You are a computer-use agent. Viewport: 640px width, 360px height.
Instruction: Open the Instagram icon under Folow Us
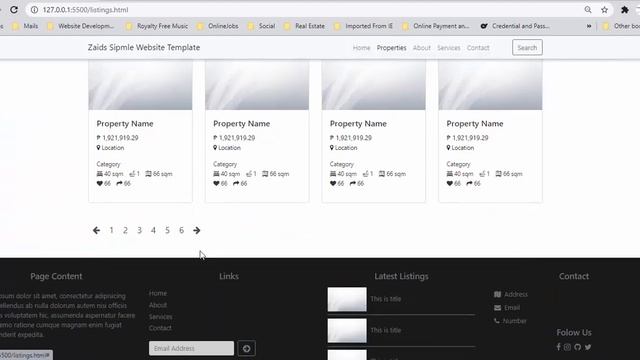[567, 347]
